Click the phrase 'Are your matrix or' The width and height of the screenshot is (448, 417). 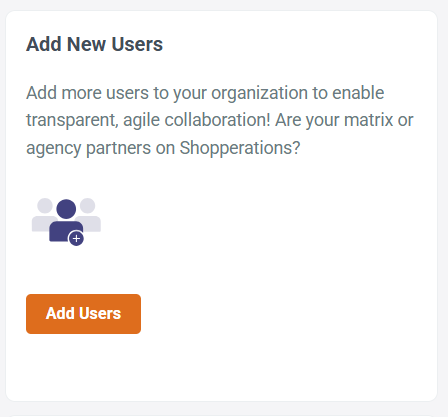tap(344, 120)
